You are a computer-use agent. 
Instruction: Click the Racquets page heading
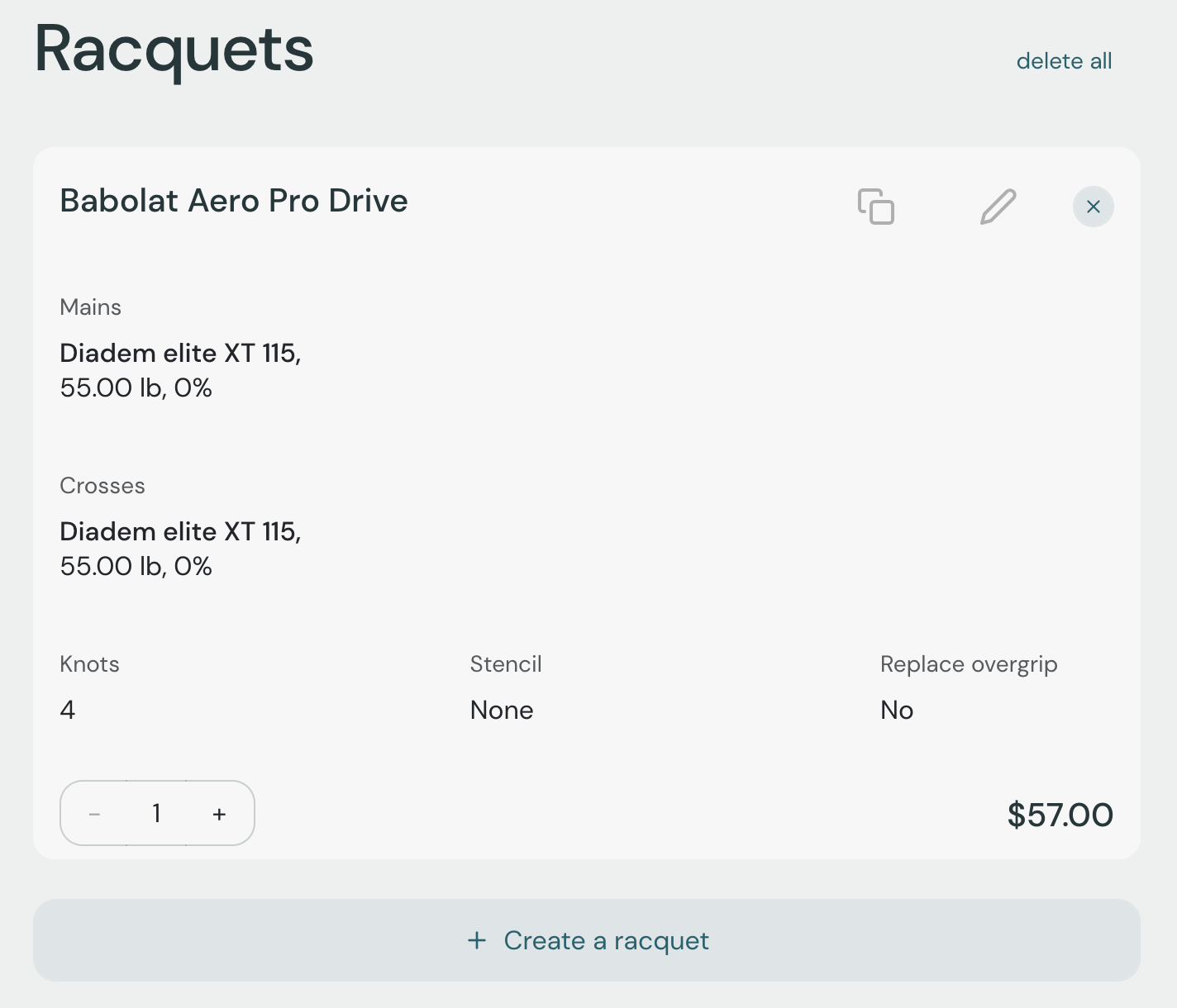[x=174, y=50]
